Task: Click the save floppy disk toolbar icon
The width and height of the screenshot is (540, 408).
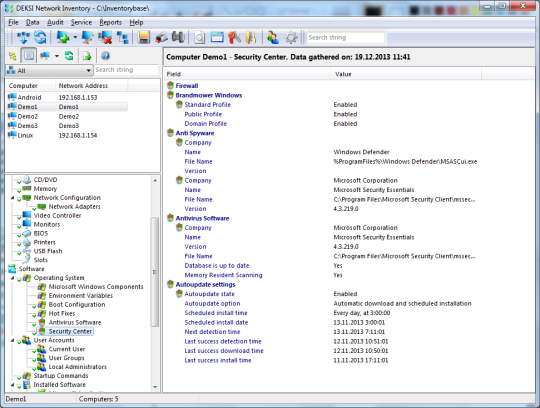Action: pyautogui.click(x=144, y=37)
